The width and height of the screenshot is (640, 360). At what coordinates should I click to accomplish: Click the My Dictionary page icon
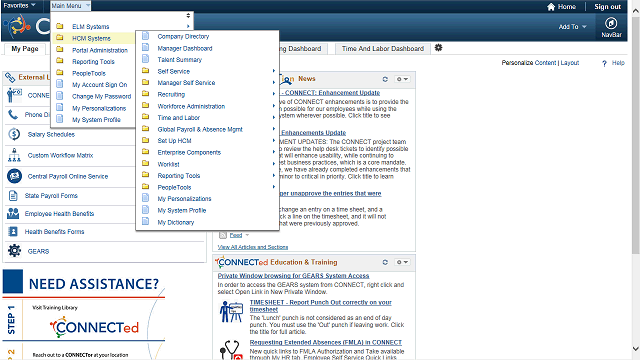(x=145, y=222)
